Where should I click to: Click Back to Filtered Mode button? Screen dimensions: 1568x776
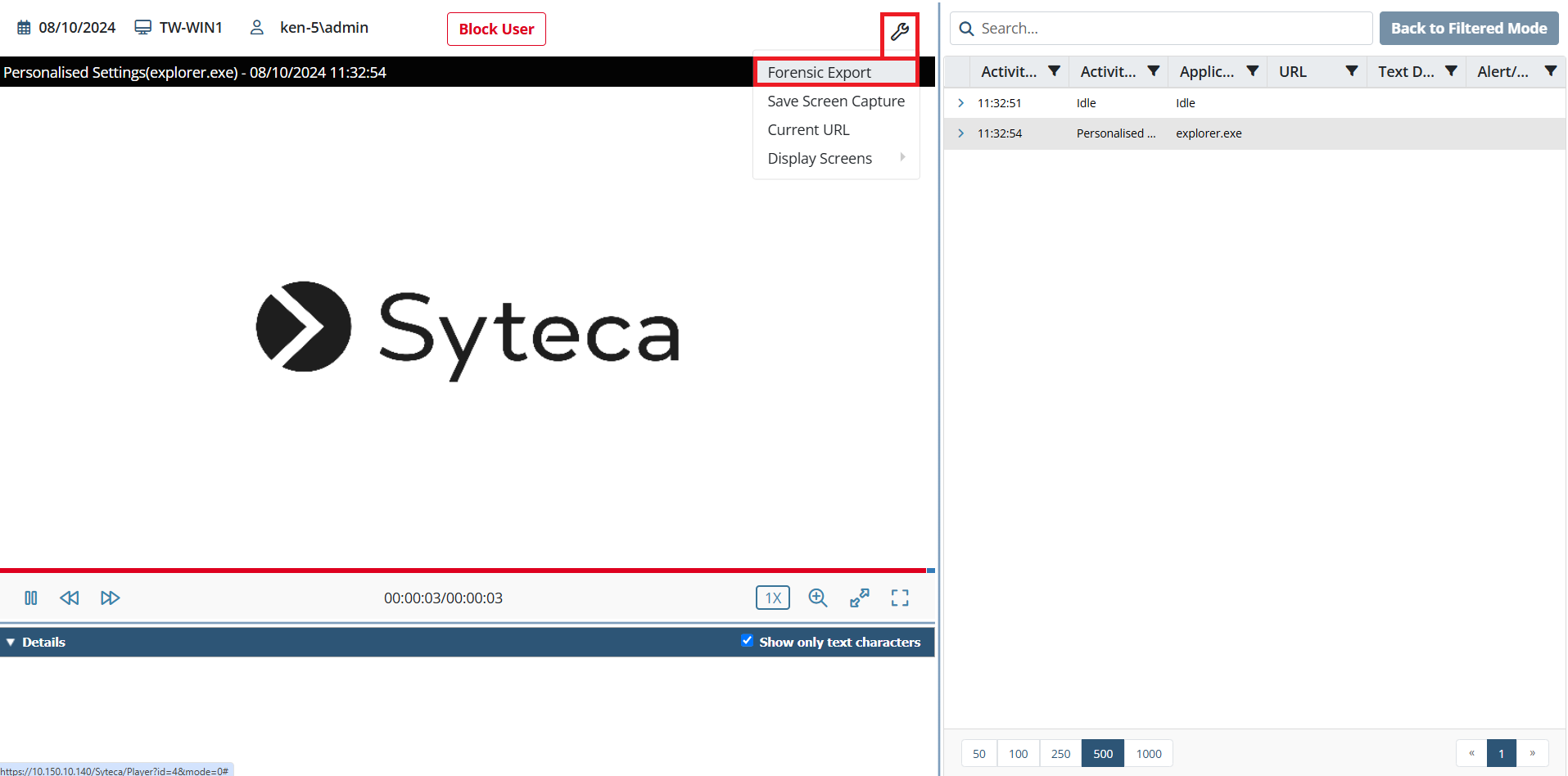[x=1469, y=29]
